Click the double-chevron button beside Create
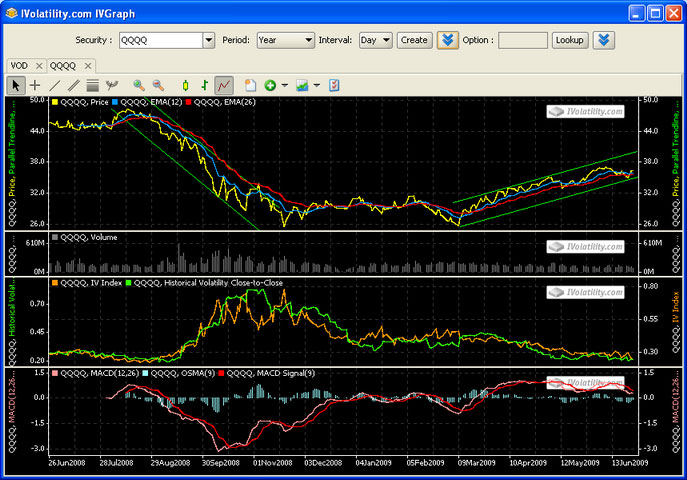The width and height of the screenshot is (687, 480). pos(447,40)
